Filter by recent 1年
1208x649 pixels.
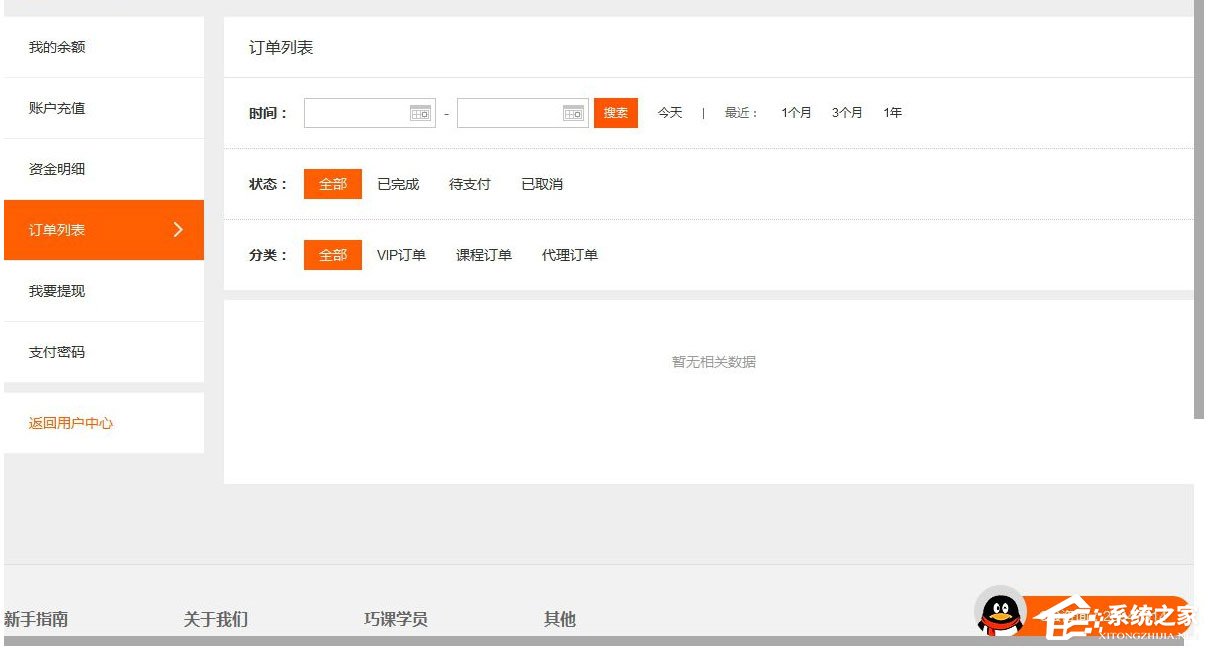click(x=892, y=112)
